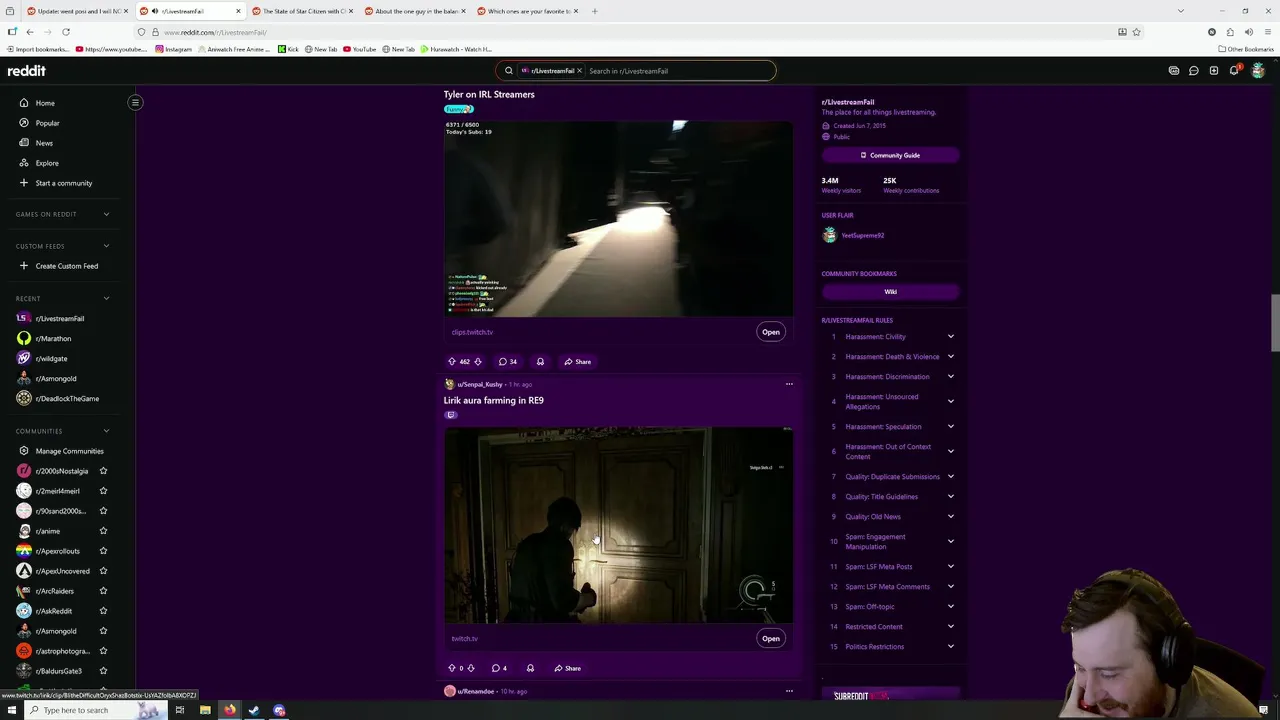Expand rule 15 Politics Restrictions
The image size is (1280, 720).
pyautogui.click(x=951, y=647)
